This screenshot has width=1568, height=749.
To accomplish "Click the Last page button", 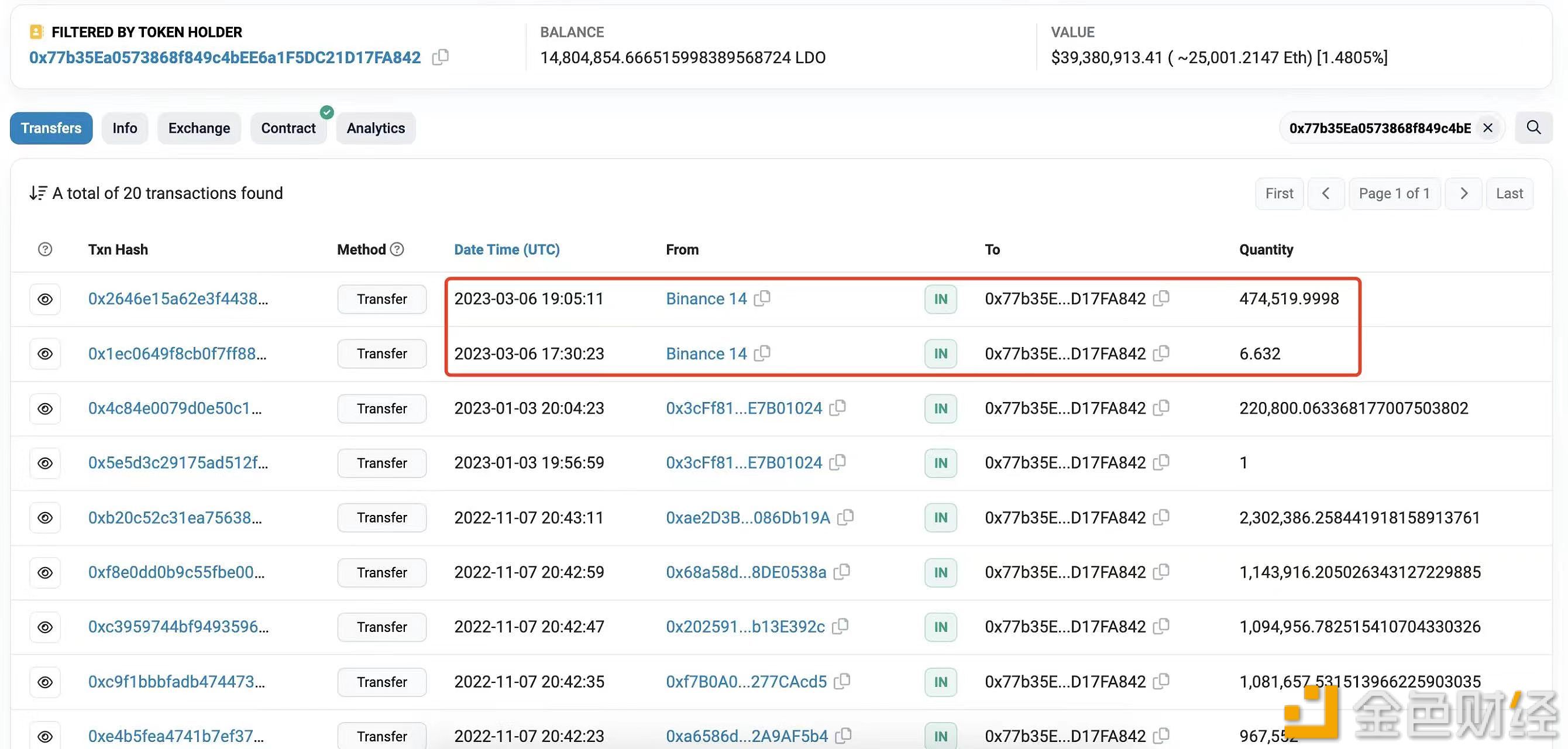I will (1509, 194).
